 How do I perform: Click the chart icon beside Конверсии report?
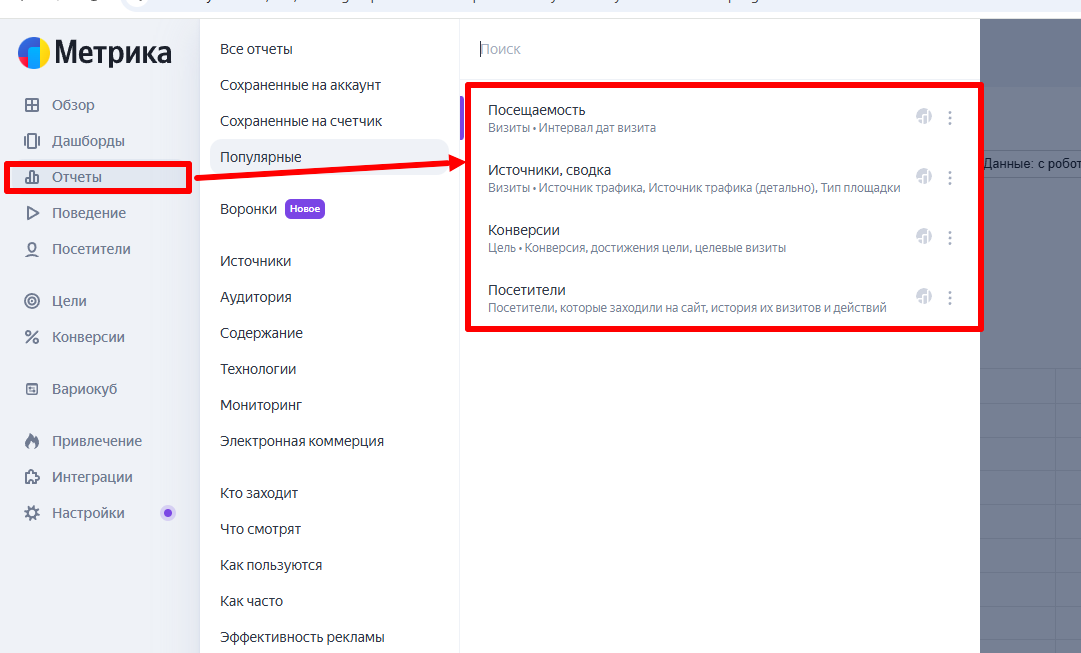coord(924,237)
